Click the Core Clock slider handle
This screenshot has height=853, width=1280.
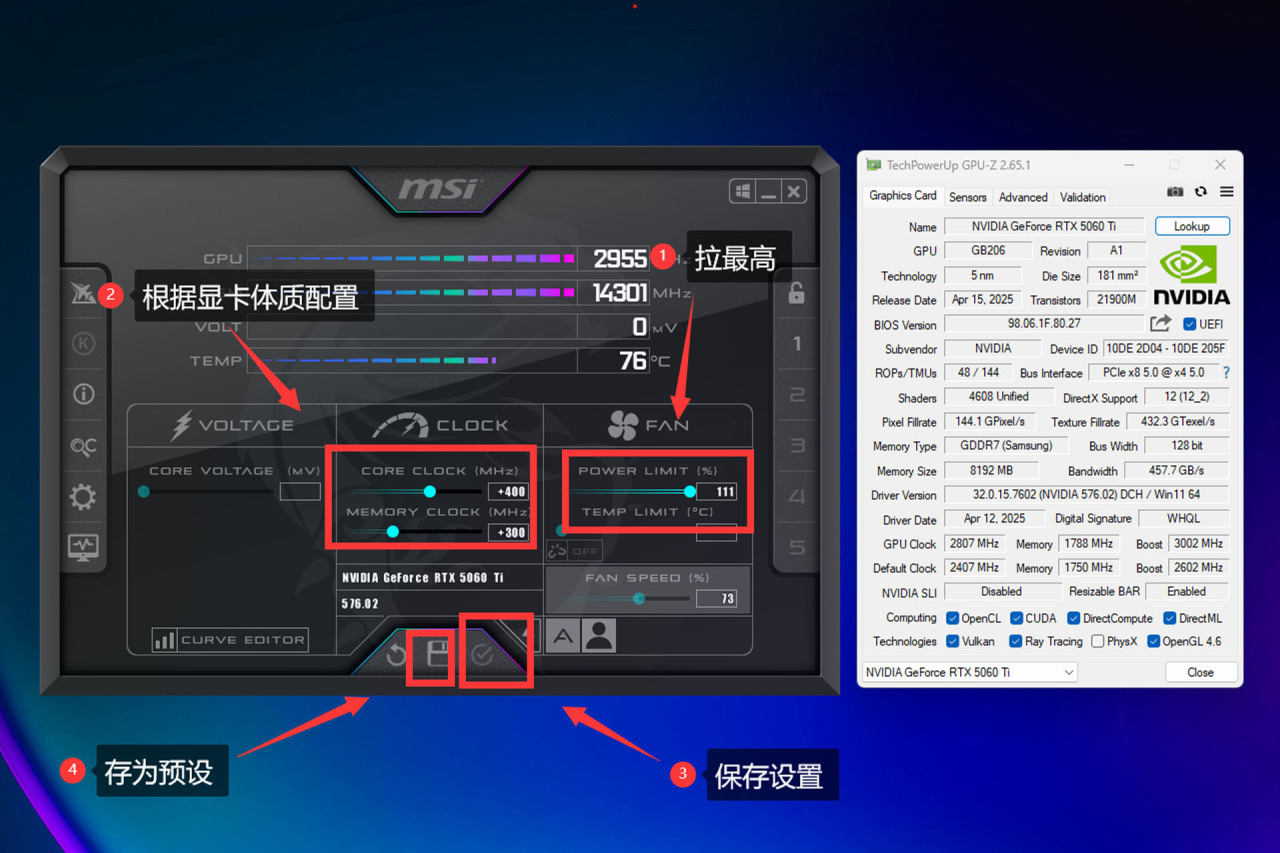(430, 491)
